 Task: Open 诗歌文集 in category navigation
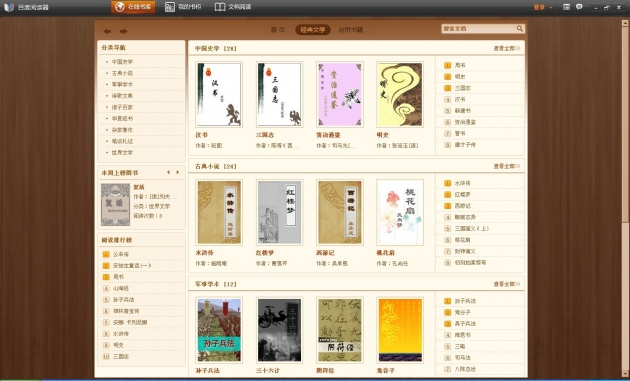[122, 96]
